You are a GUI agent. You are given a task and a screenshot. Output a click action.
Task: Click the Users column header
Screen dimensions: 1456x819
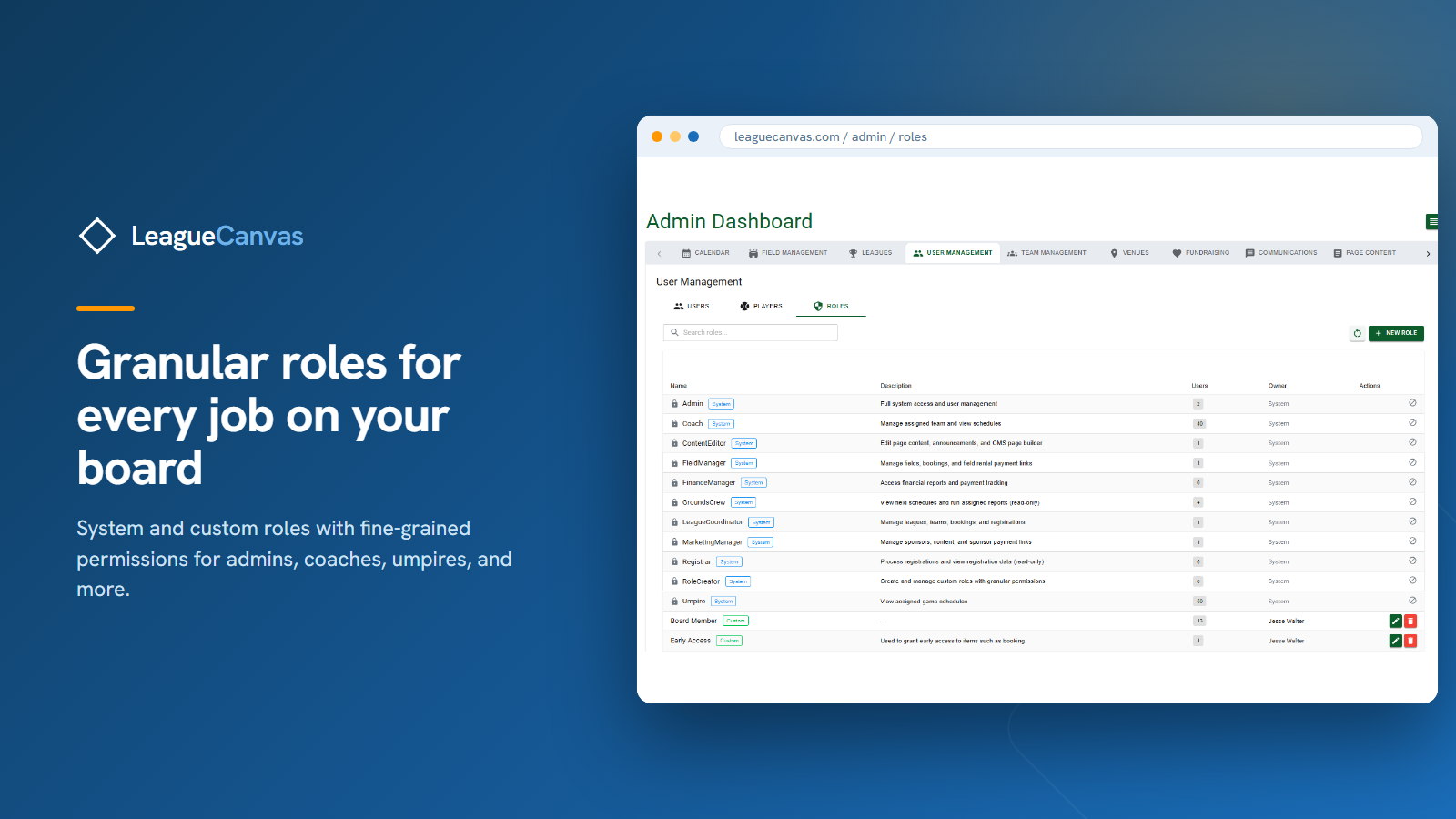pyautogui.click(x=1200, y=386)
